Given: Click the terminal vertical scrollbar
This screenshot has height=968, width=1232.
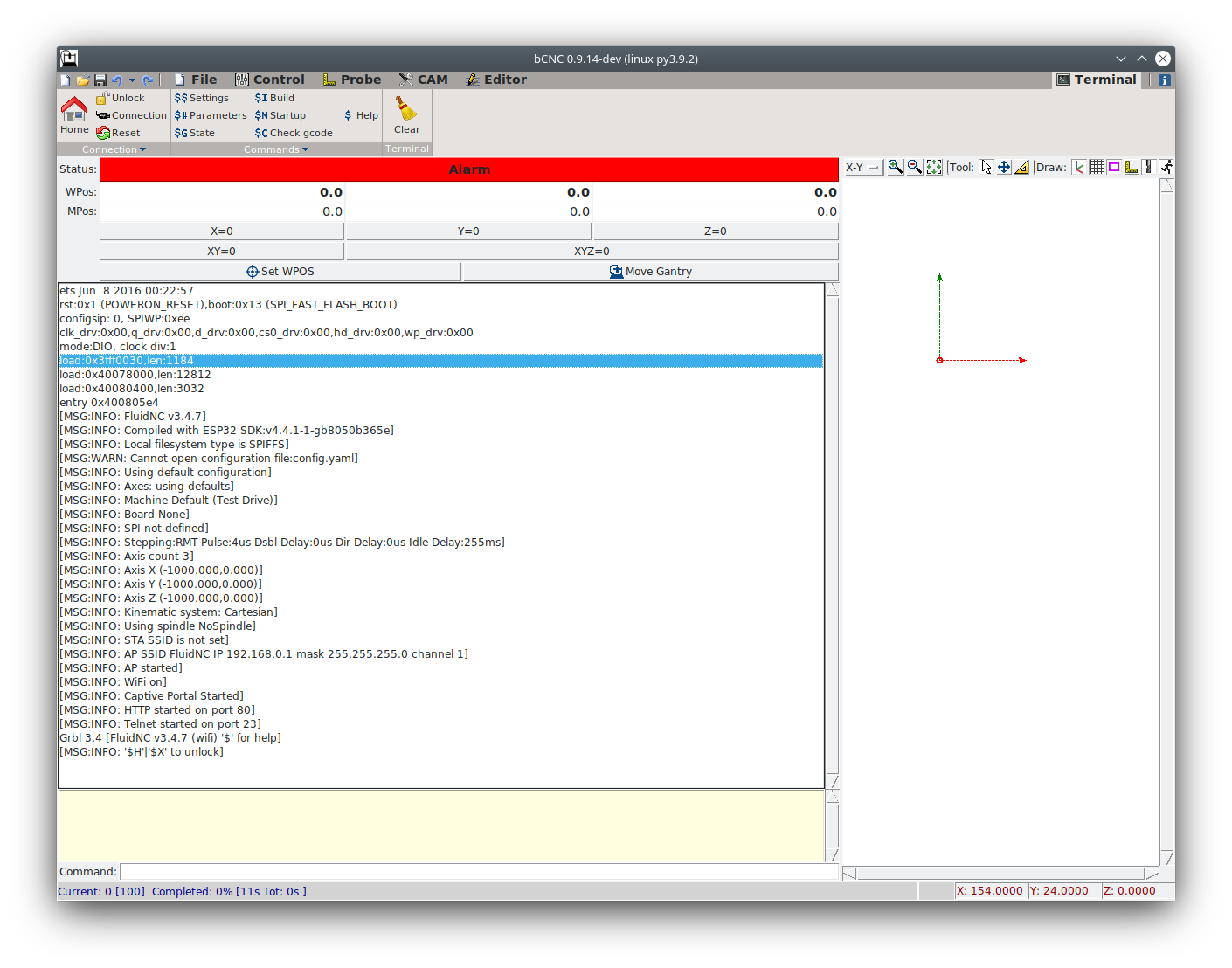Looking at the screenshot, I should [x=833, y=536].
